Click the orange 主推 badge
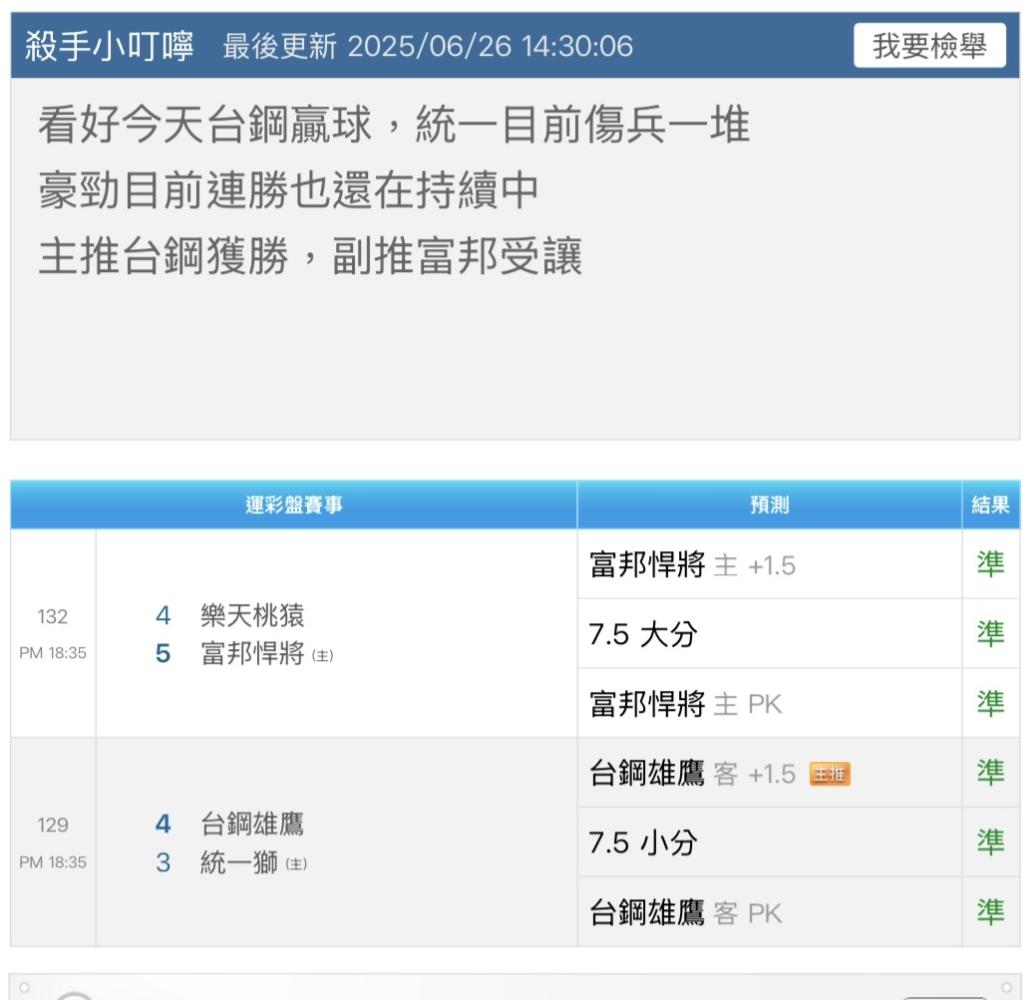1029x1000 pixels. [830, 774]
